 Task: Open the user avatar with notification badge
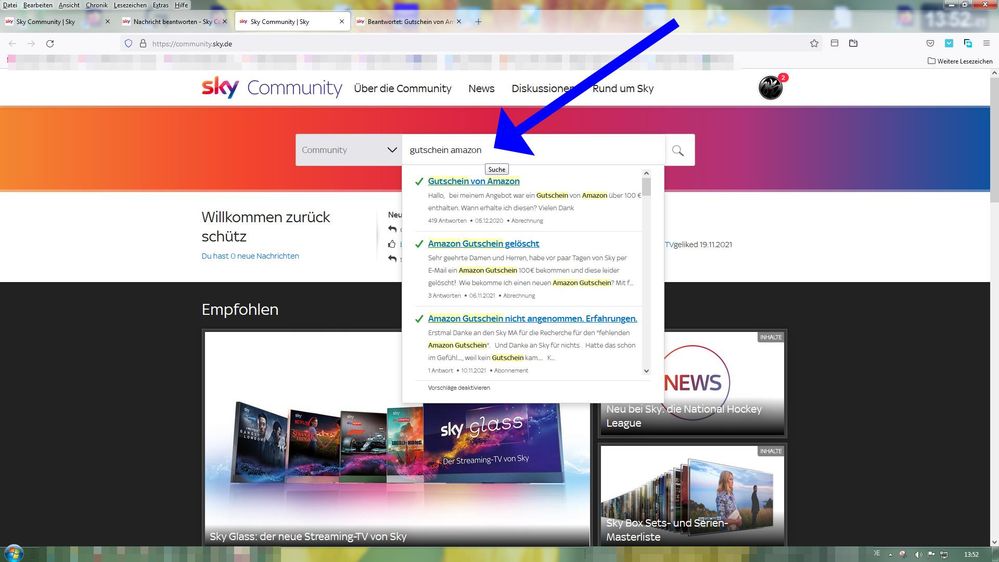(x=770, y=88)
